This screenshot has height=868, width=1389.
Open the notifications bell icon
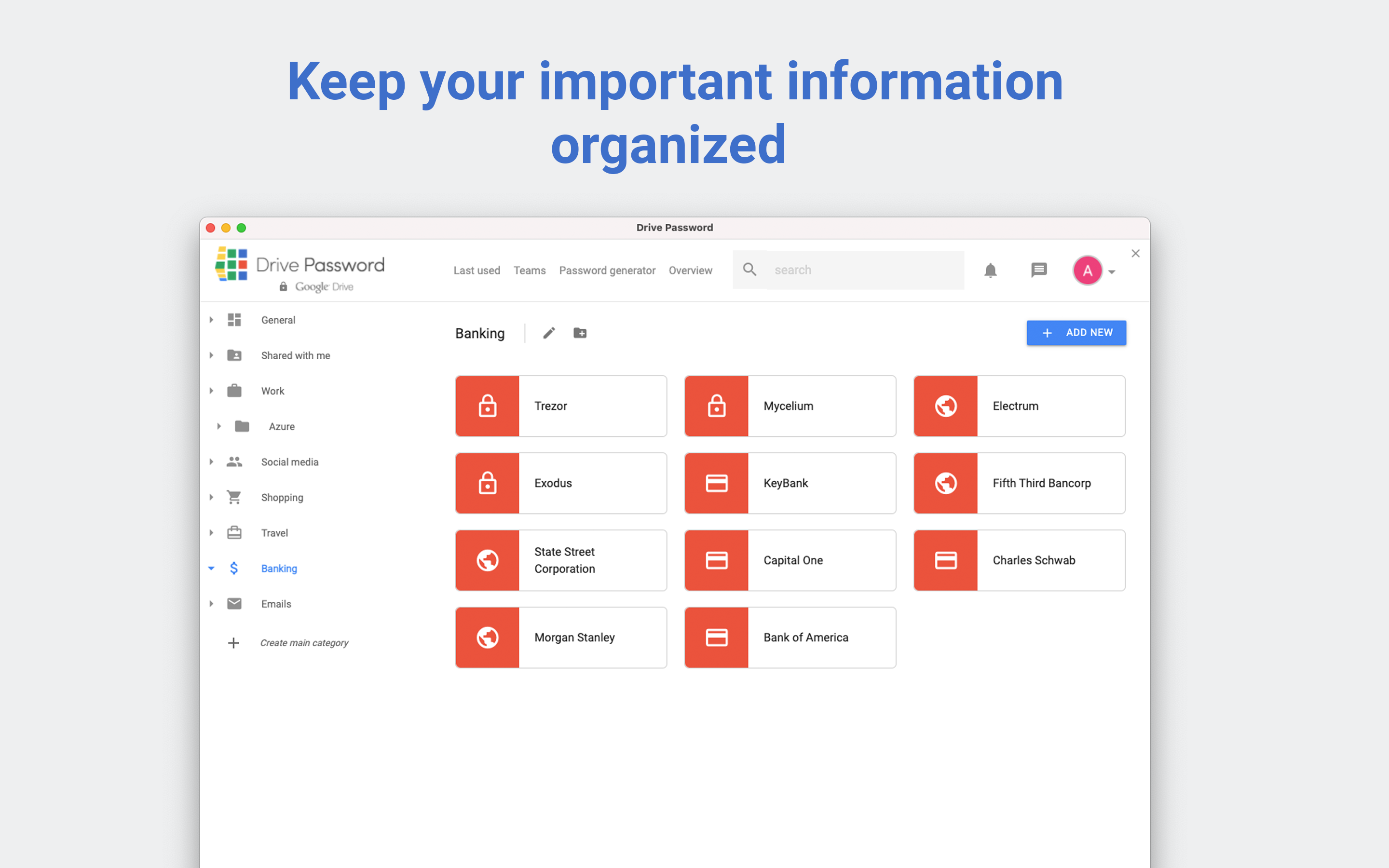tap(990, 270)
